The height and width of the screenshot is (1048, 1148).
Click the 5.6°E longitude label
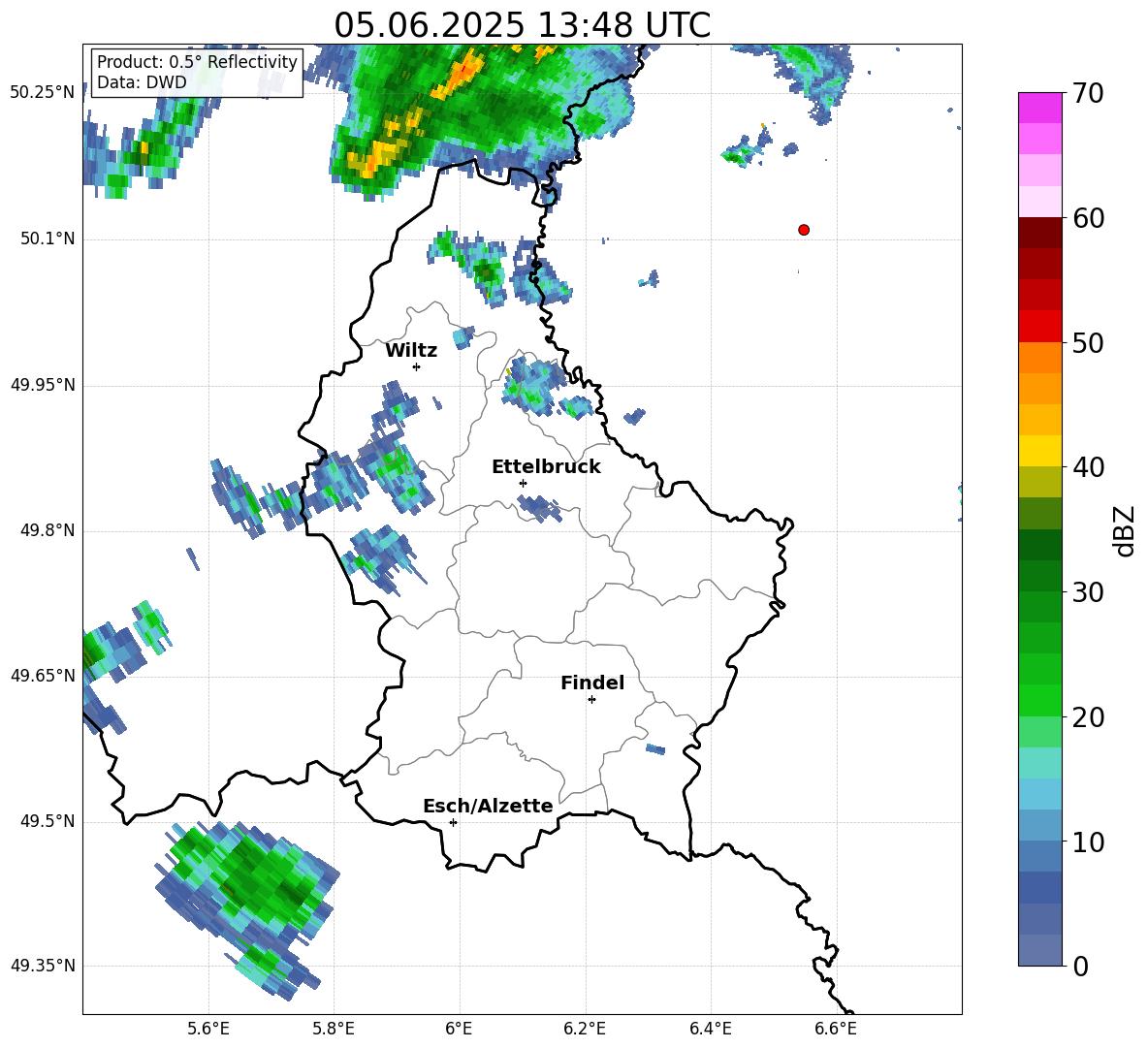click(x=208, y=1030)
